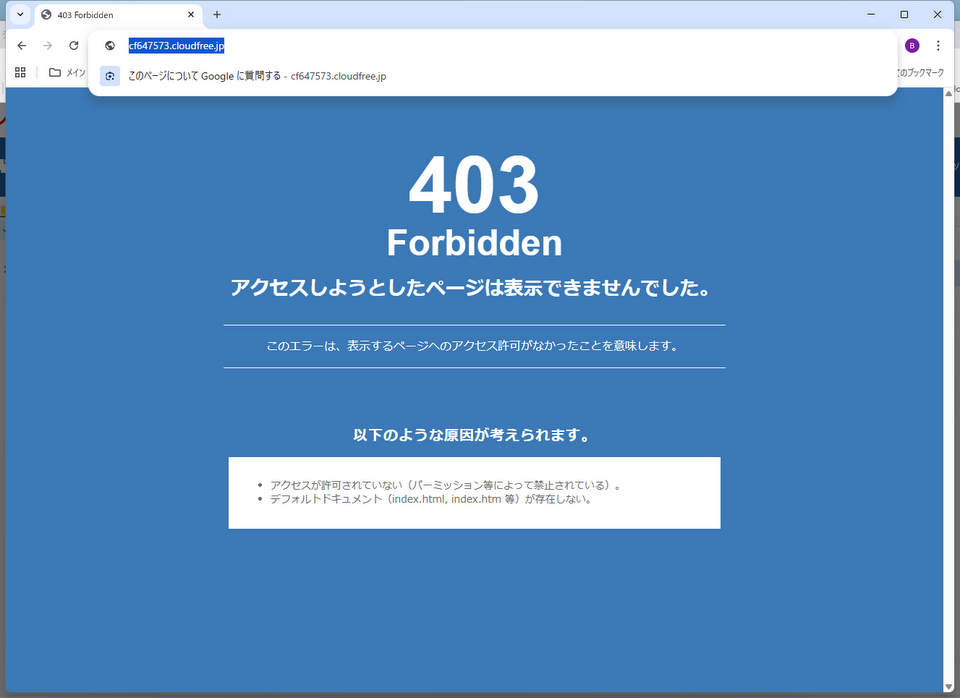Click the cf647573.cloudfree.jp URL field
The height and width of the screenshot is (698, 960).
[x=500, y=46]
